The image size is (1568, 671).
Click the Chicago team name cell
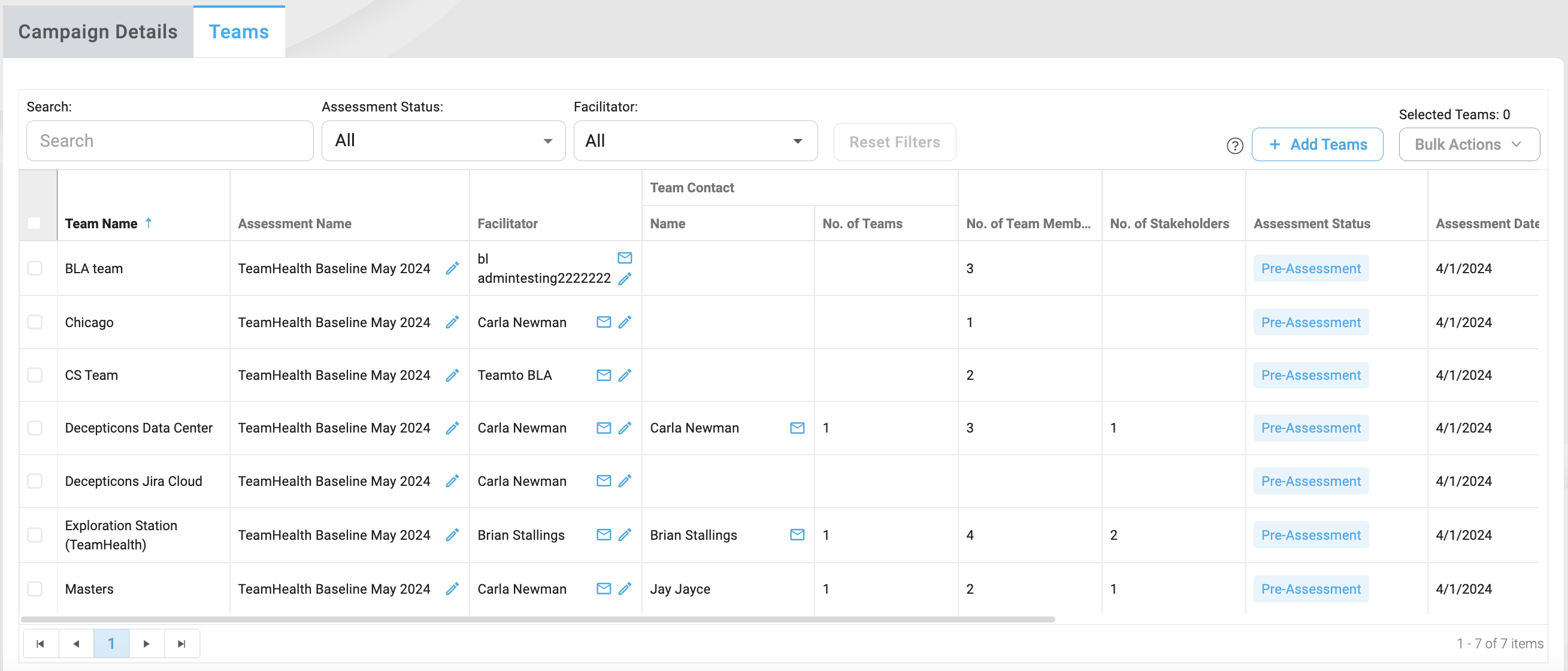point(89,322)
